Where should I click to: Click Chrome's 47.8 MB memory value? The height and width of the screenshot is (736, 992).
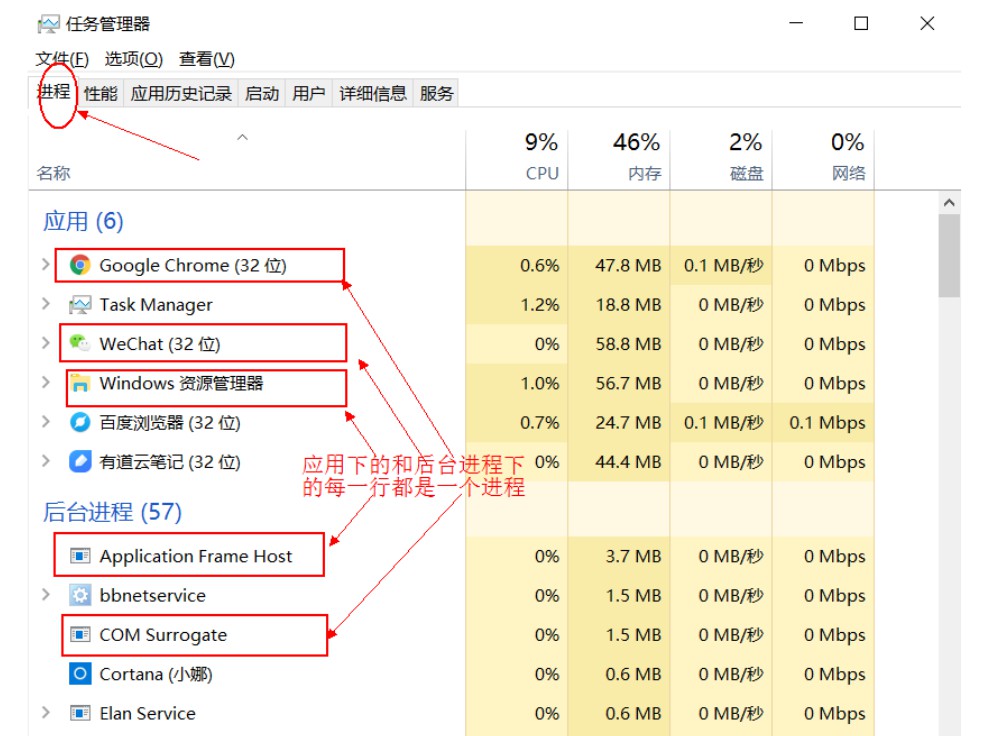pyautogui.click(x=628, y=265)
